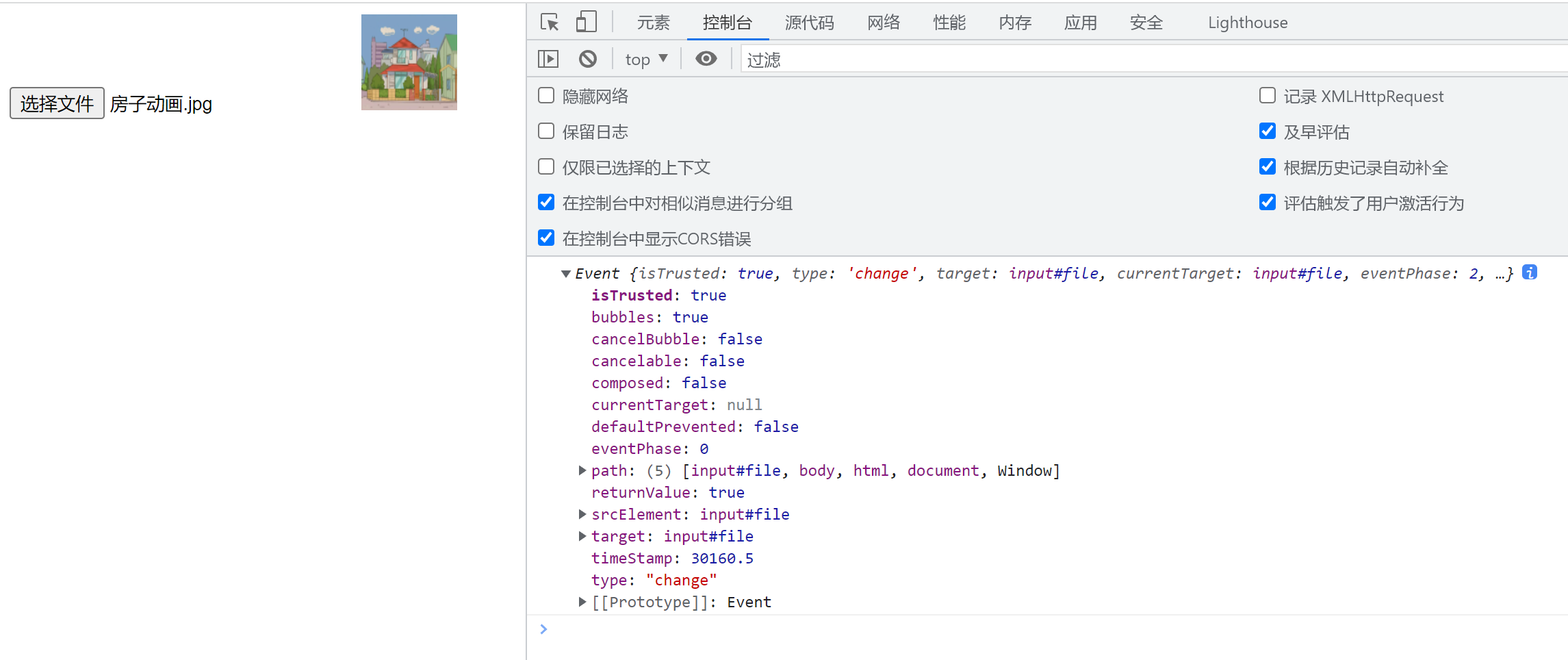
Task: Expand the path array entry
Action: click(582, 470)
